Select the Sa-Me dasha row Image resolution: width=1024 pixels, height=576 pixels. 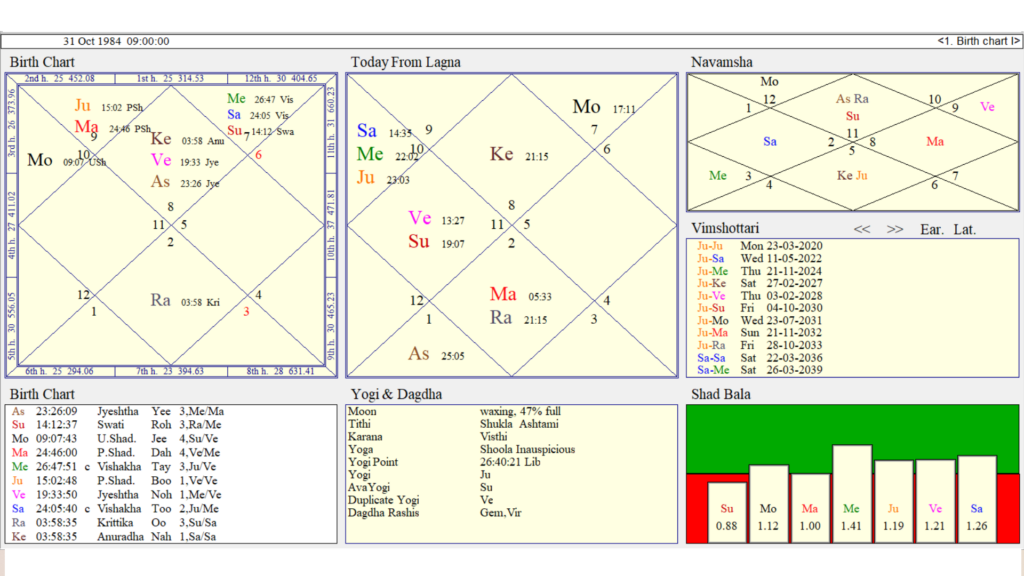pyautogui.click(x=760, y=370)
